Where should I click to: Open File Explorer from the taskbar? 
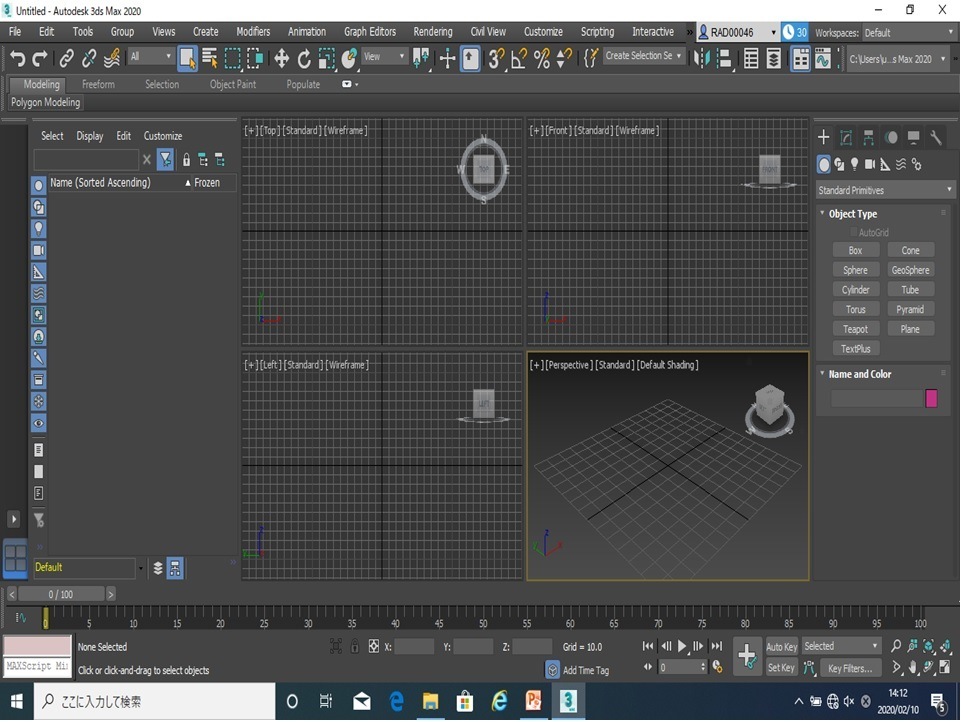point(431,701)
